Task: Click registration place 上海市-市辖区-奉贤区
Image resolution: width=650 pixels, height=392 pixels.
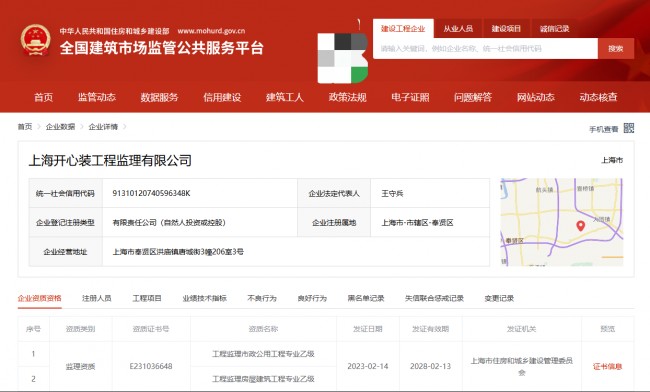Action: tap(417, 223)
